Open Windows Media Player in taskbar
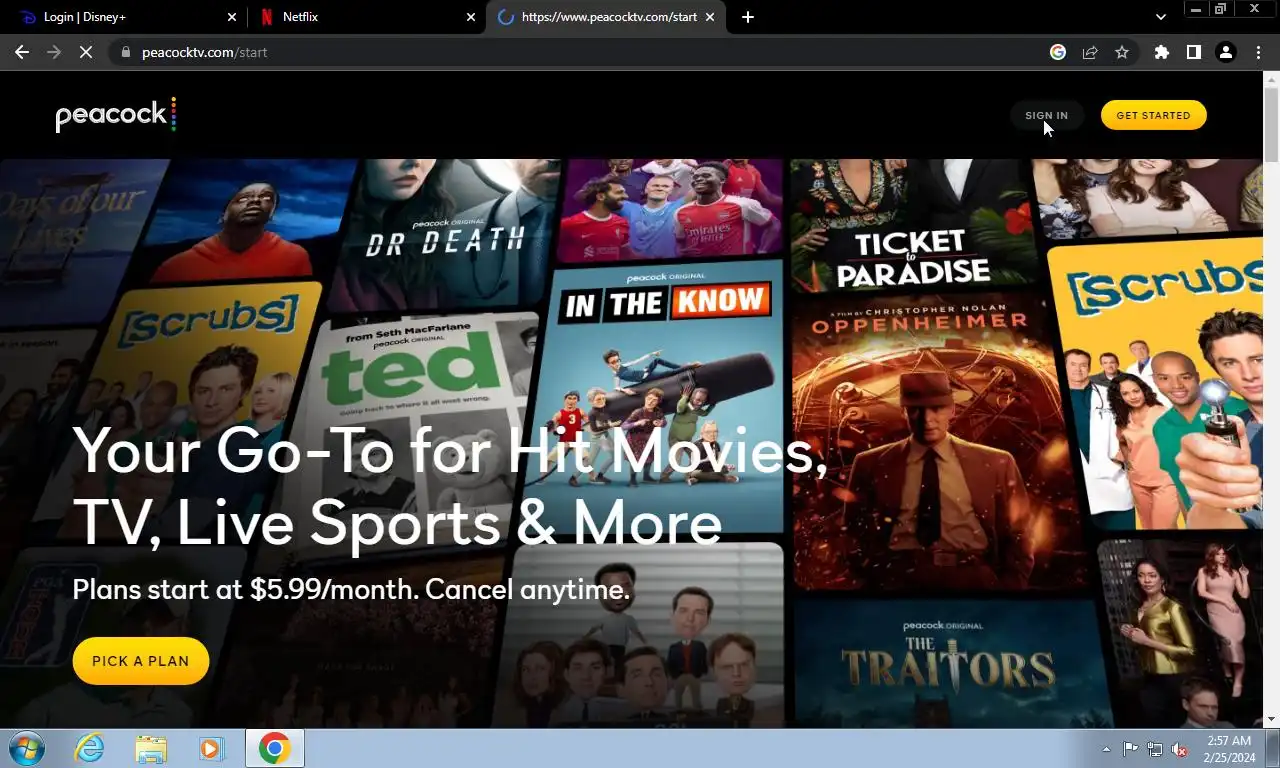Screen dimensions: 1280x768 212,748
